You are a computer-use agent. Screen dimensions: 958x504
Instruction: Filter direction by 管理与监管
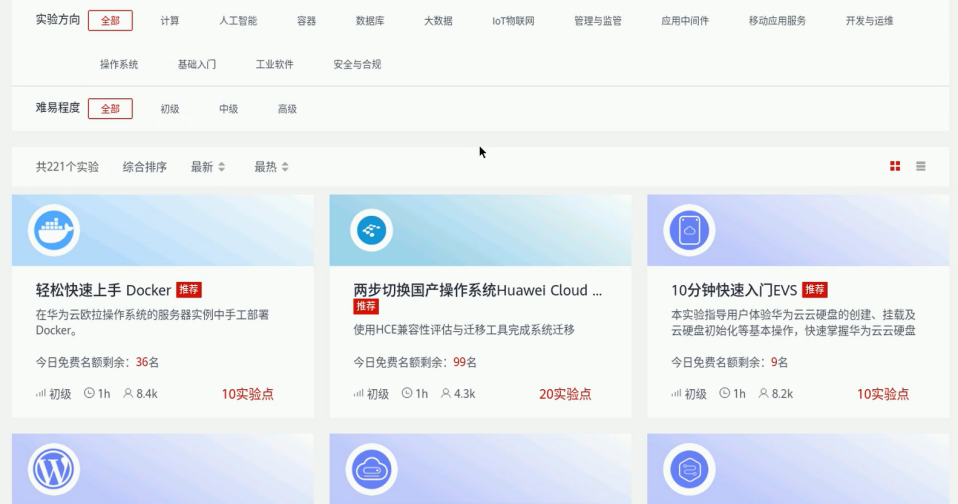click(598, 21)
